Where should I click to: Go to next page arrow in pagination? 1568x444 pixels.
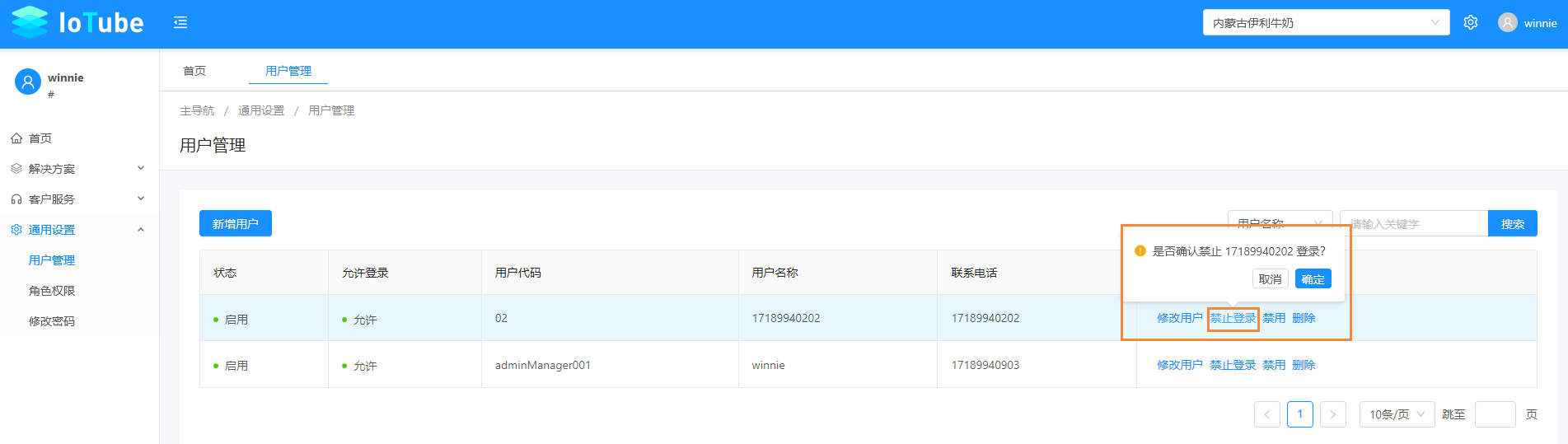(x=1333, y=414)
